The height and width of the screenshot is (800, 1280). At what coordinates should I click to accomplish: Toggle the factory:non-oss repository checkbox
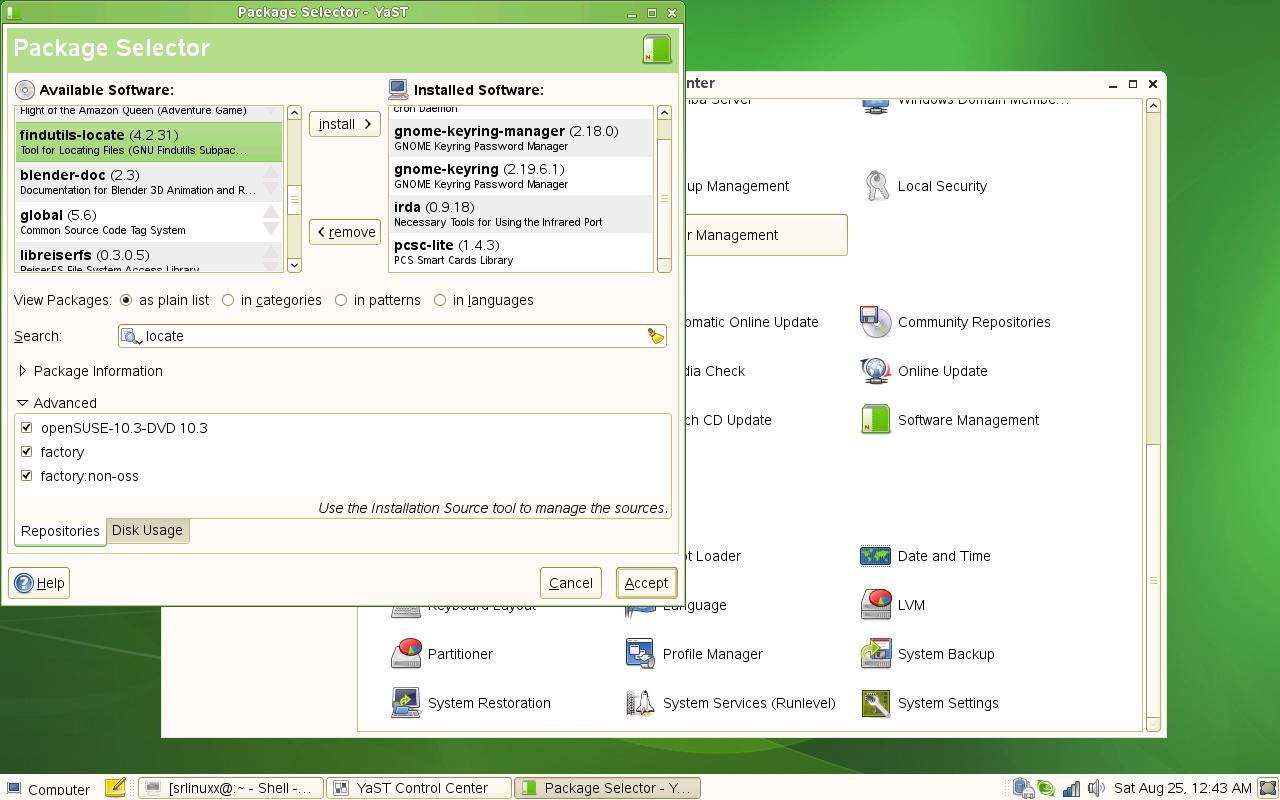point(27,476)
